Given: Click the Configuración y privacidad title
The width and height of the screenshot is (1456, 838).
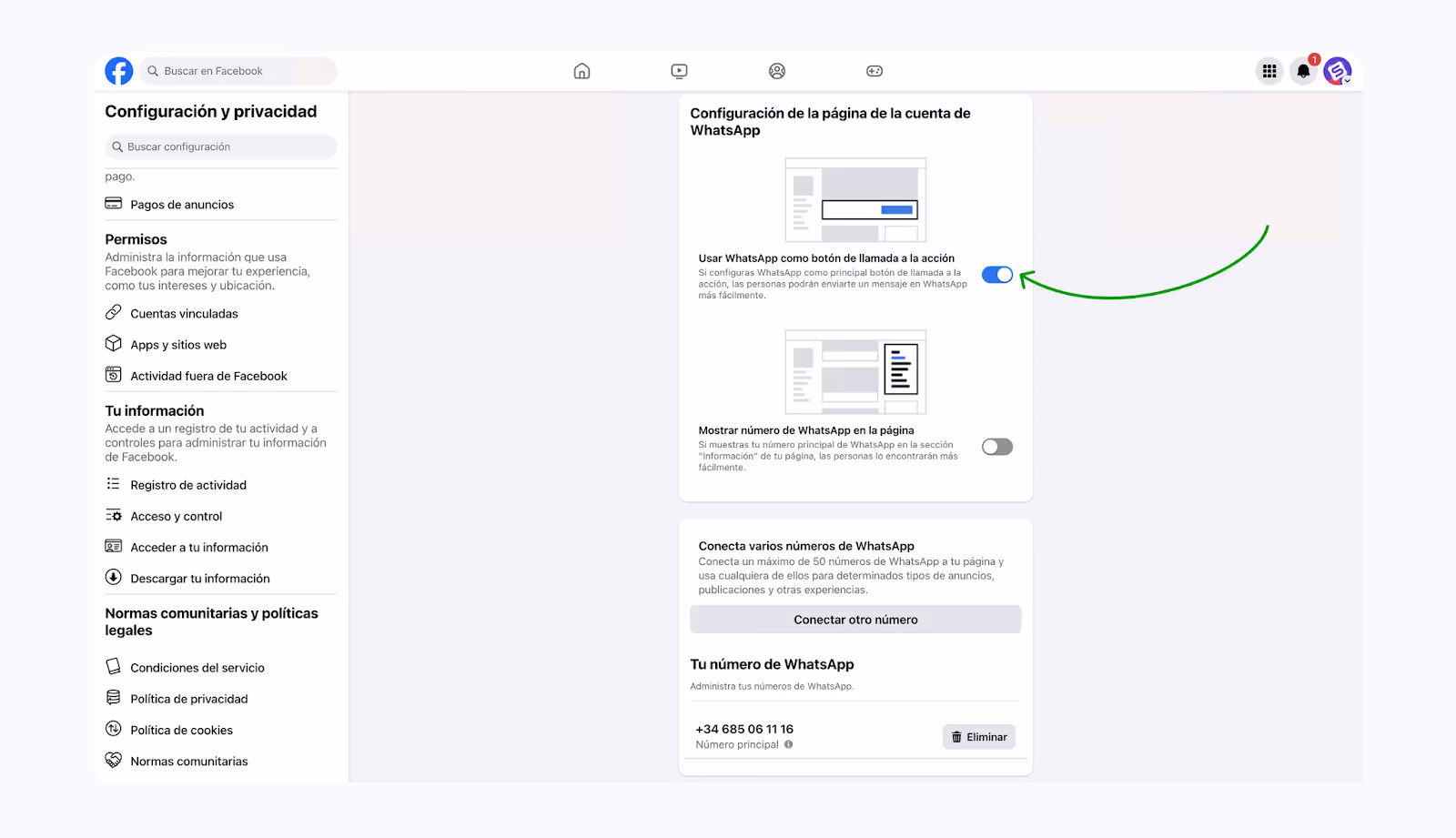Looking at the screenshot, I should pos(211,111).
